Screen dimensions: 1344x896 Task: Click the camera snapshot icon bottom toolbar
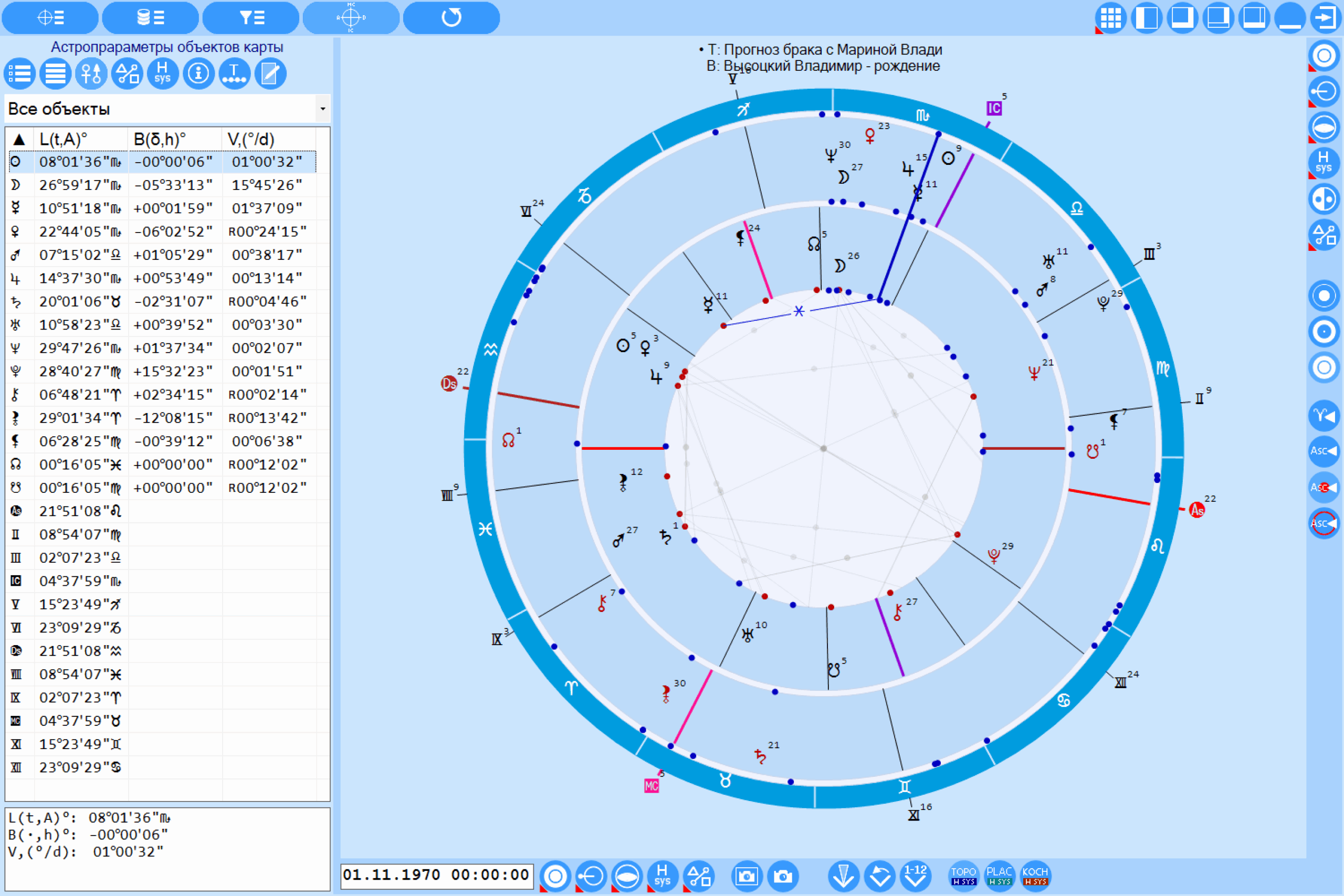coord(783,876)
